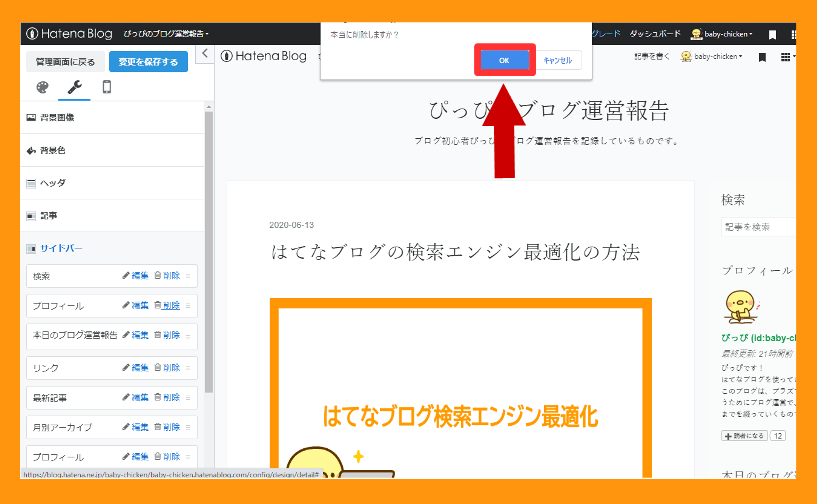Expand the ヘッダ section

pos(112,183)
